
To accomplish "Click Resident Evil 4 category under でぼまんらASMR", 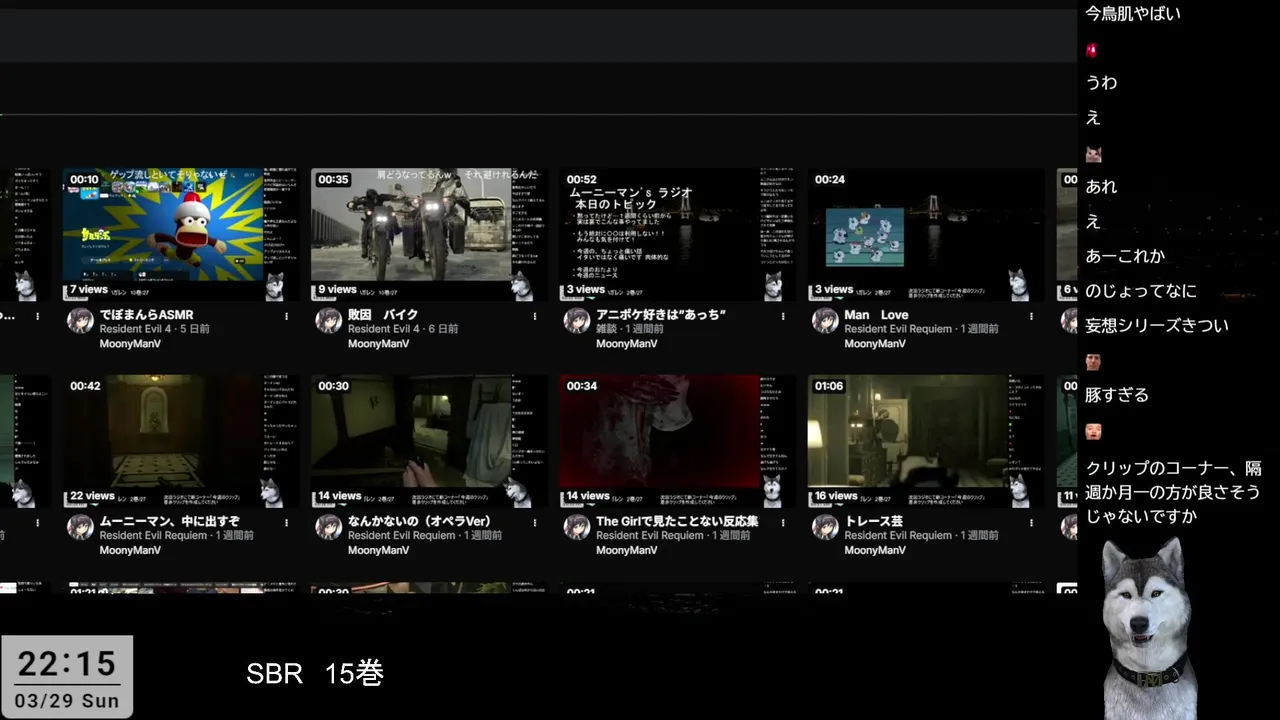I will [x=134, y=329].
